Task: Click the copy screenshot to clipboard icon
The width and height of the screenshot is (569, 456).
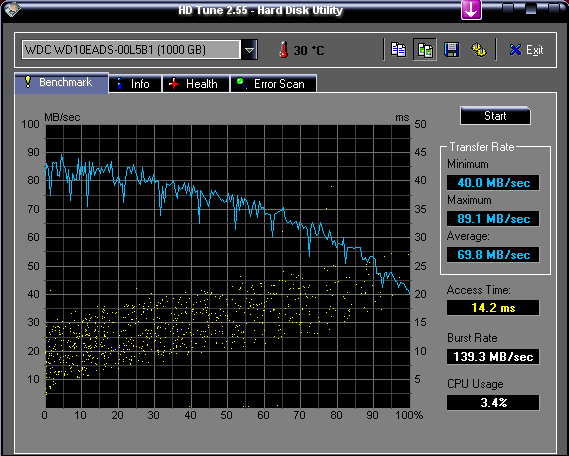Action: pos(425,50)
